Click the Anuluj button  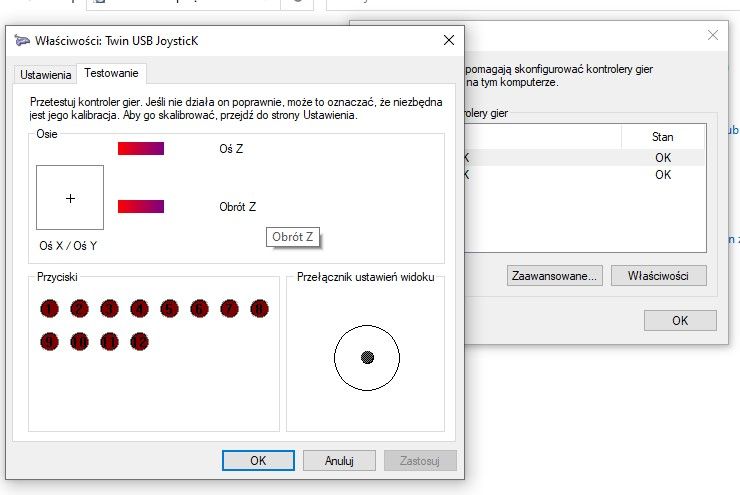[x=339, y=461]
